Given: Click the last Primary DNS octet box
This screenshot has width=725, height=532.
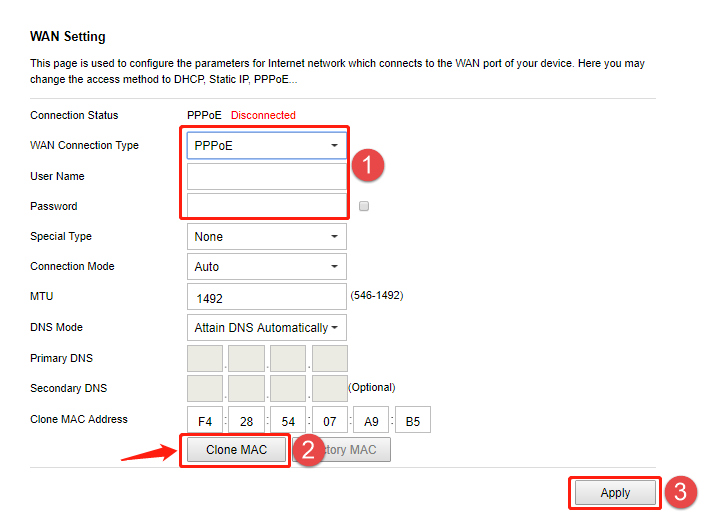Looking at the screenshot, I should point(330,359).
